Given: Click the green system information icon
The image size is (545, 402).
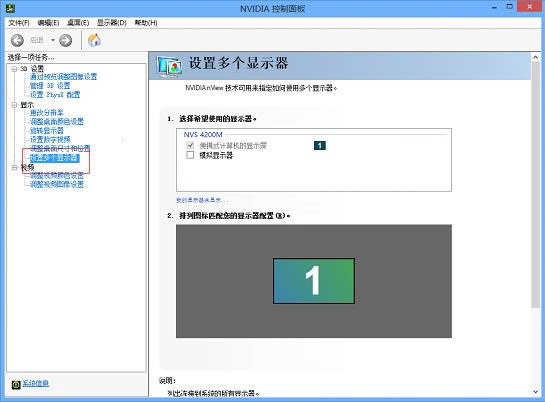Looking at the screenshot, I should coord(16,384).
